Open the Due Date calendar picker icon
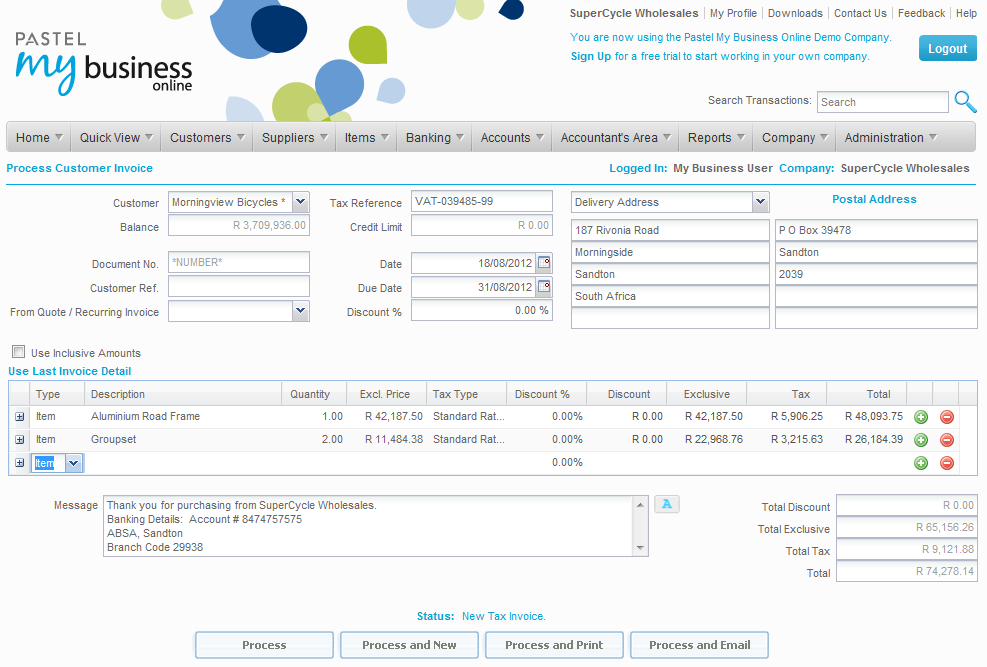The image size is (987, 667). pos(544,287)
